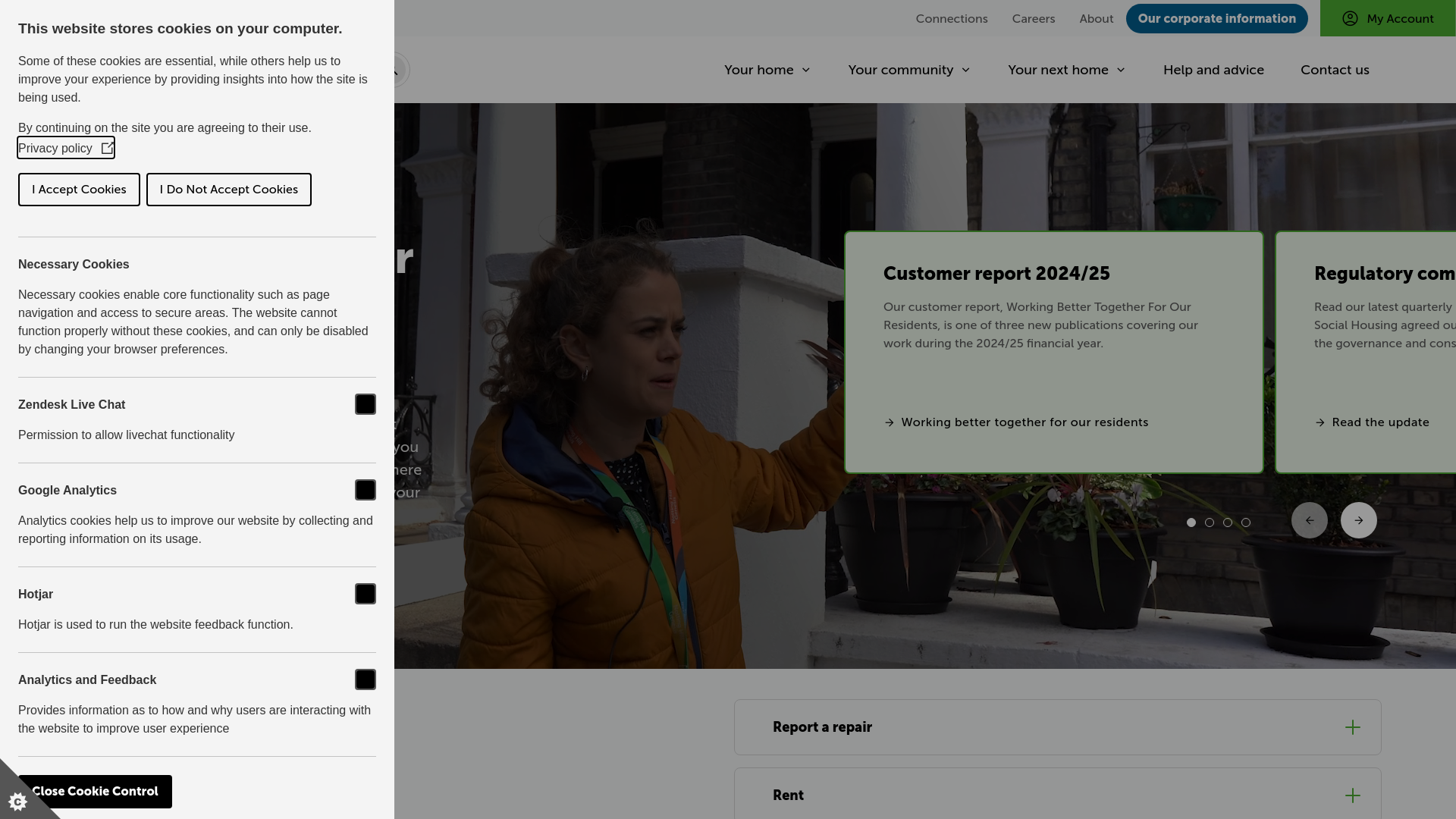The width and height of the screenshot is (1456, 819).
Task: Click 'This website stores cookies' heading
Action: point(180,29)
